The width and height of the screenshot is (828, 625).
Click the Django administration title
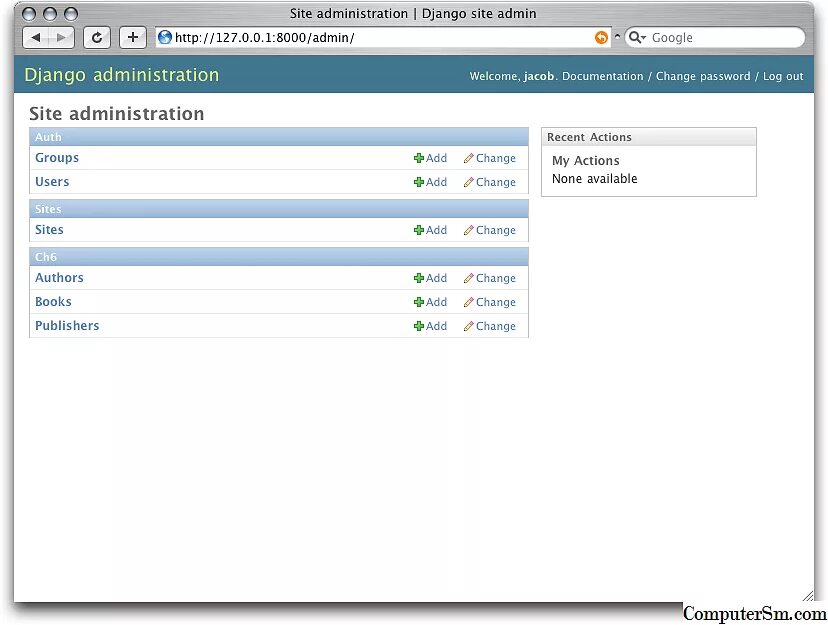tap(121, 75)
